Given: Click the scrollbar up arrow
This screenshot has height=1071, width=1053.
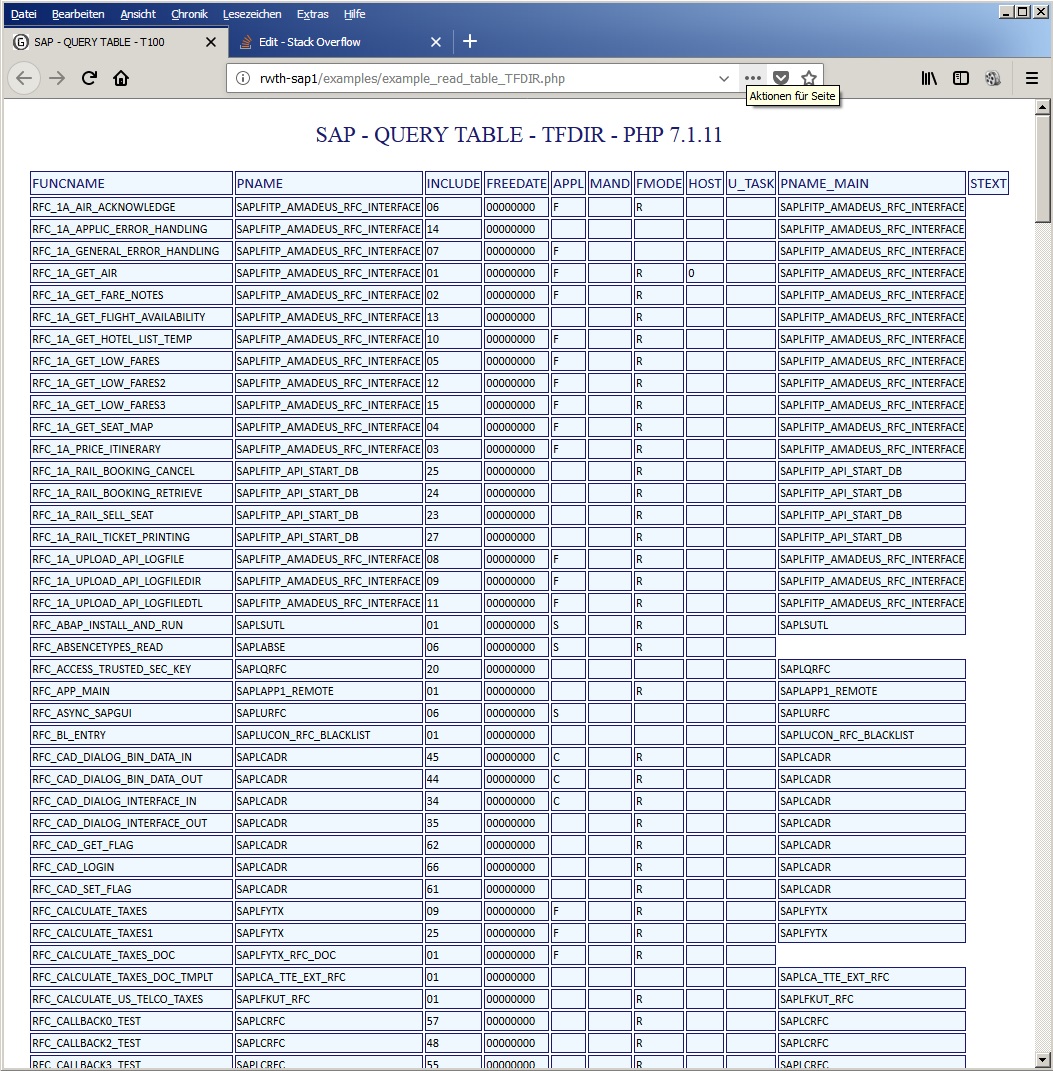Looking at the screenshot, I should [x=1043, y=107].
